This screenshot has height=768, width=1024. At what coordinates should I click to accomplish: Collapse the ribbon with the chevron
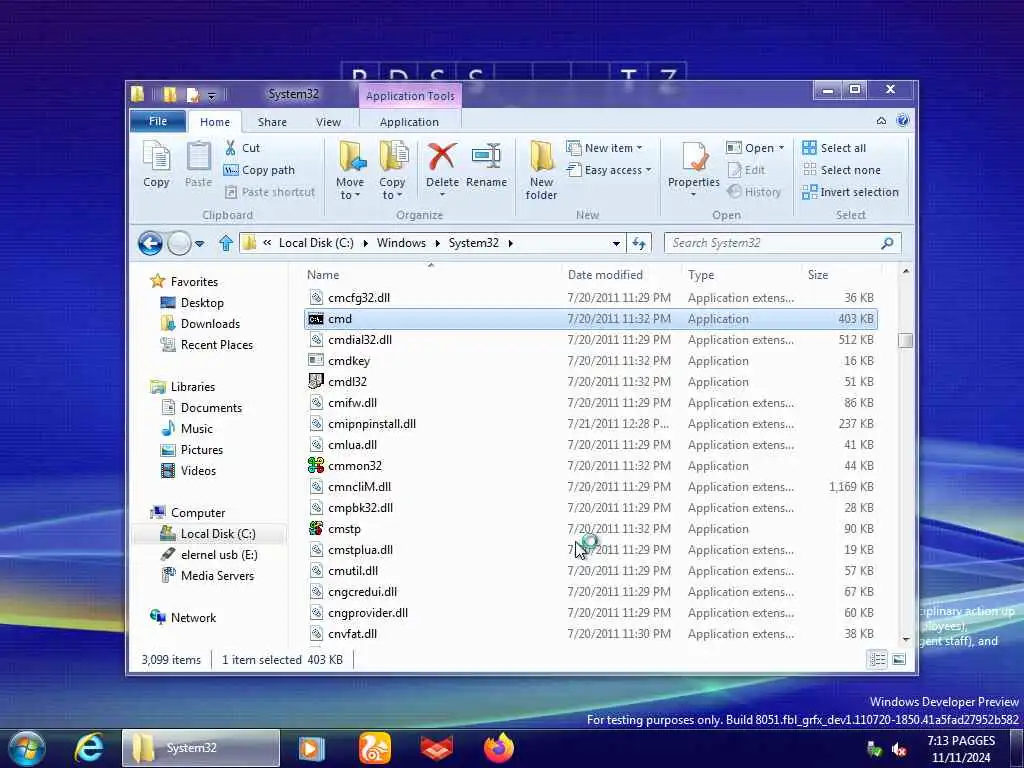click(x=881, y=121)
